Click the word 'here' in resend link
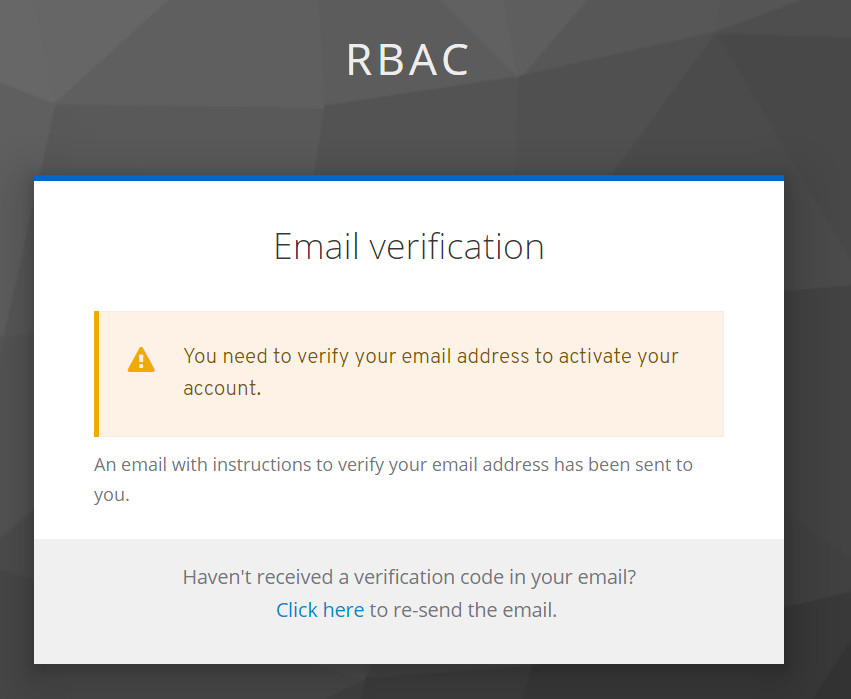The width and height of the screenshot is (851, 699). (344, 610)
